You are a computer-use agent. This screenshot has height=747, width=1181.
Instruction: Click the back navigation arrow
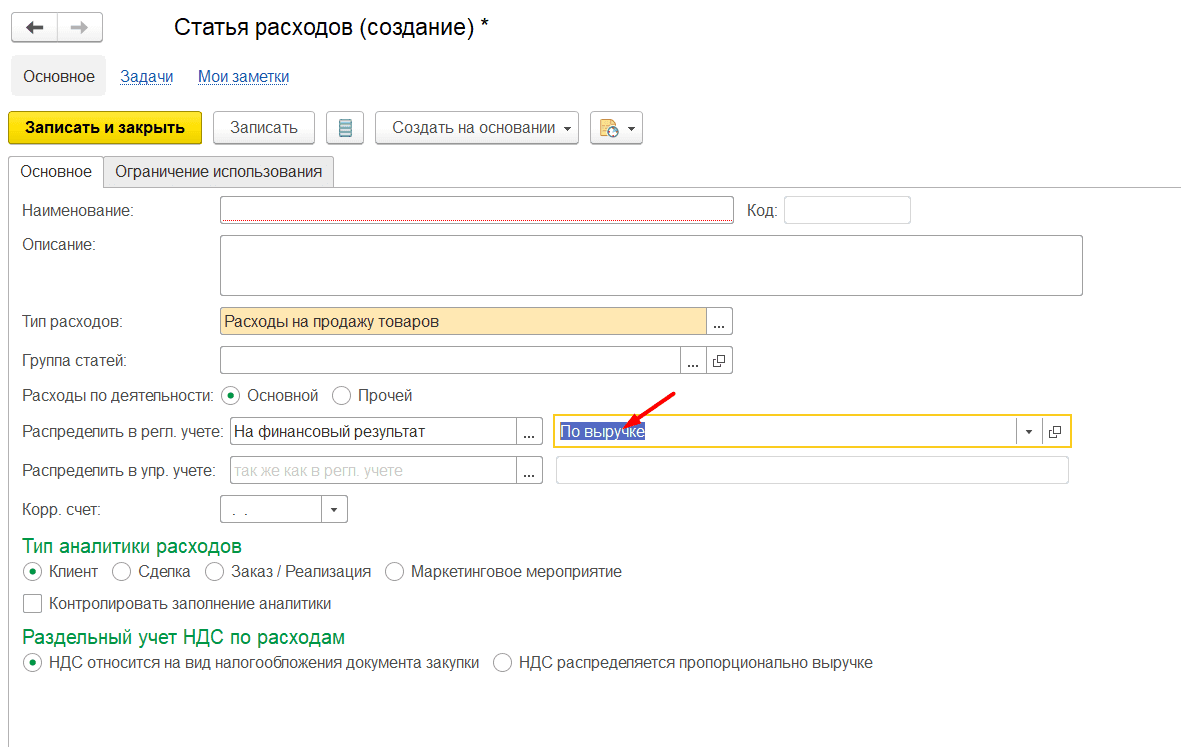(35, 27)
